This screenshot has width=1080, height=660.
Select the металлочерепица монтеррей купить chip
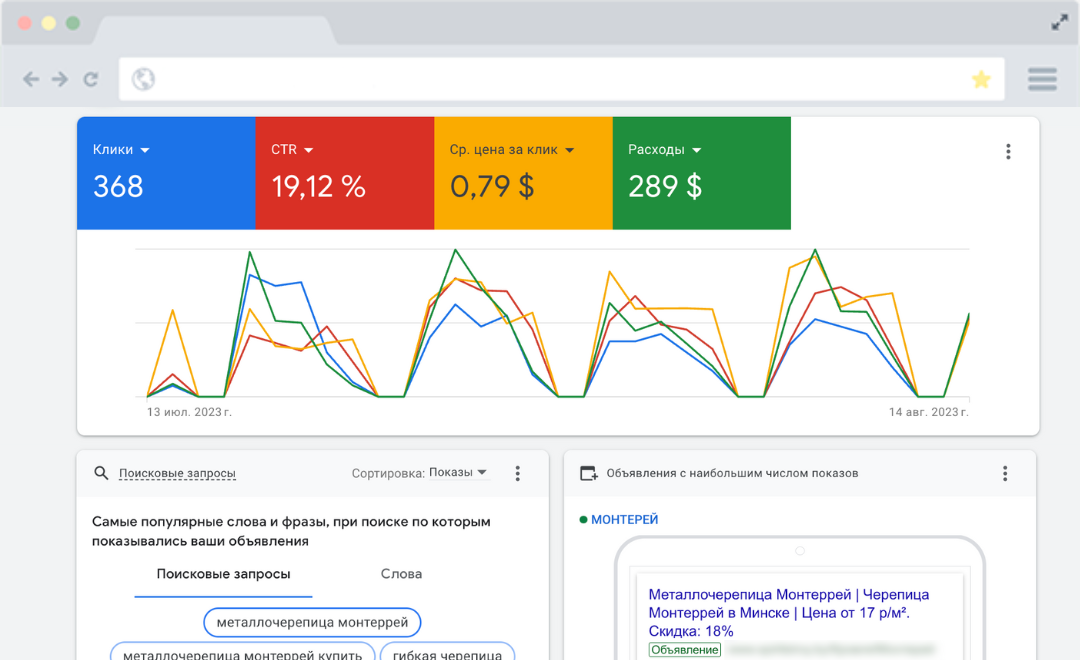pyautogui.click(x=242, y=652)
